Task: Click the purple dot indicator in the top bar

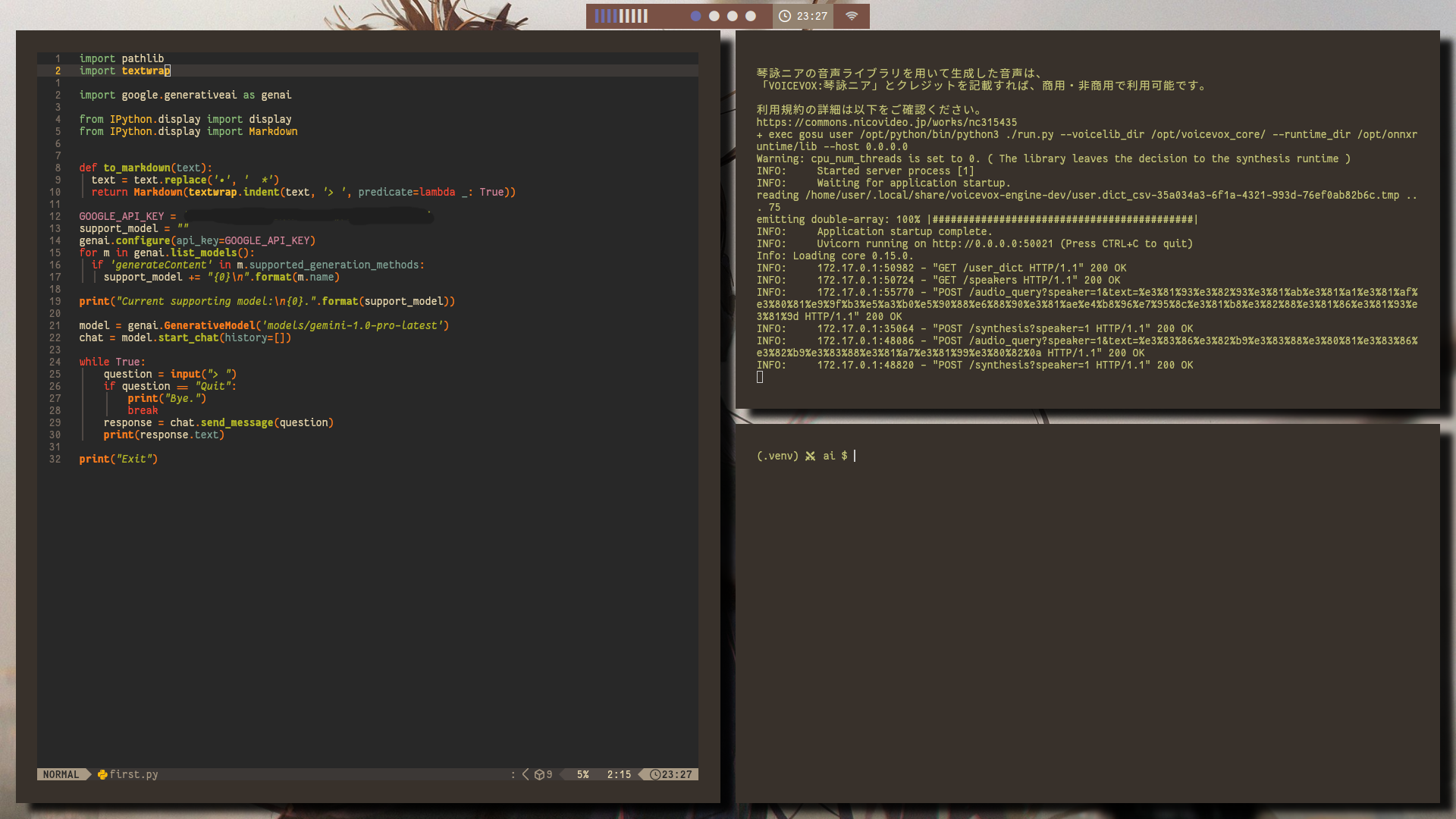Action: (x=695, y=15)
